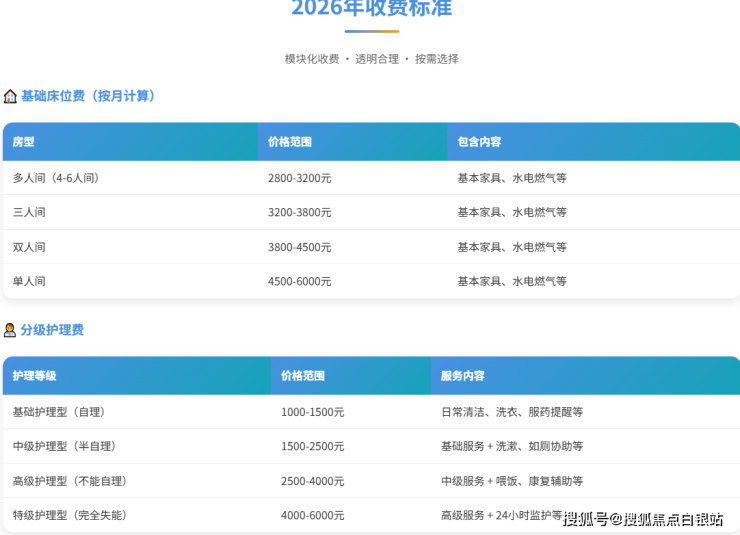Click the 房型 column header
The width and height of the screenshot is (740, 535).
23,142
